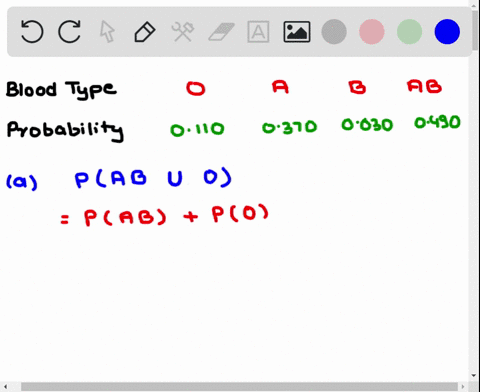Choose the light green color swatch

(409, 32)
